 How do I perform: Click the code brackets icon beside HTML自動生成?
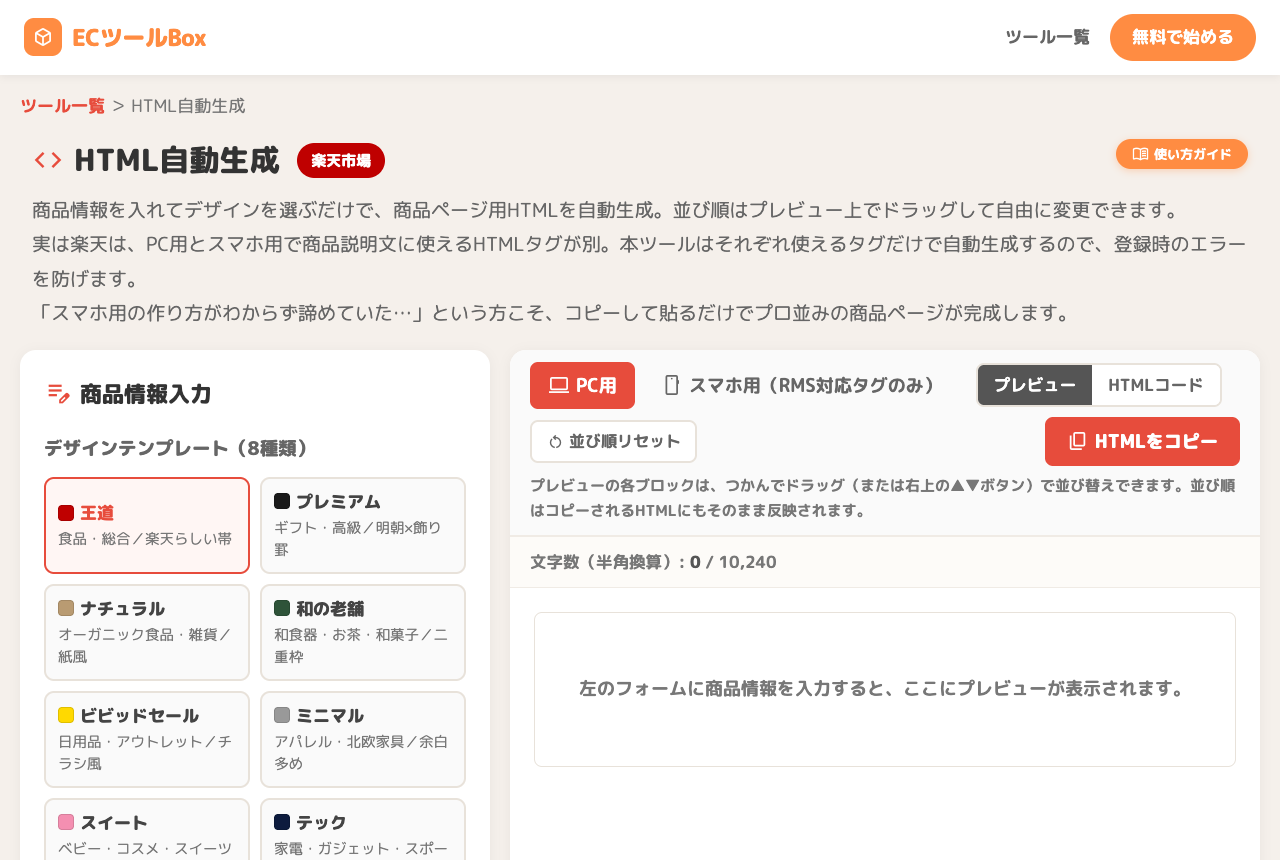coord(48,160)
